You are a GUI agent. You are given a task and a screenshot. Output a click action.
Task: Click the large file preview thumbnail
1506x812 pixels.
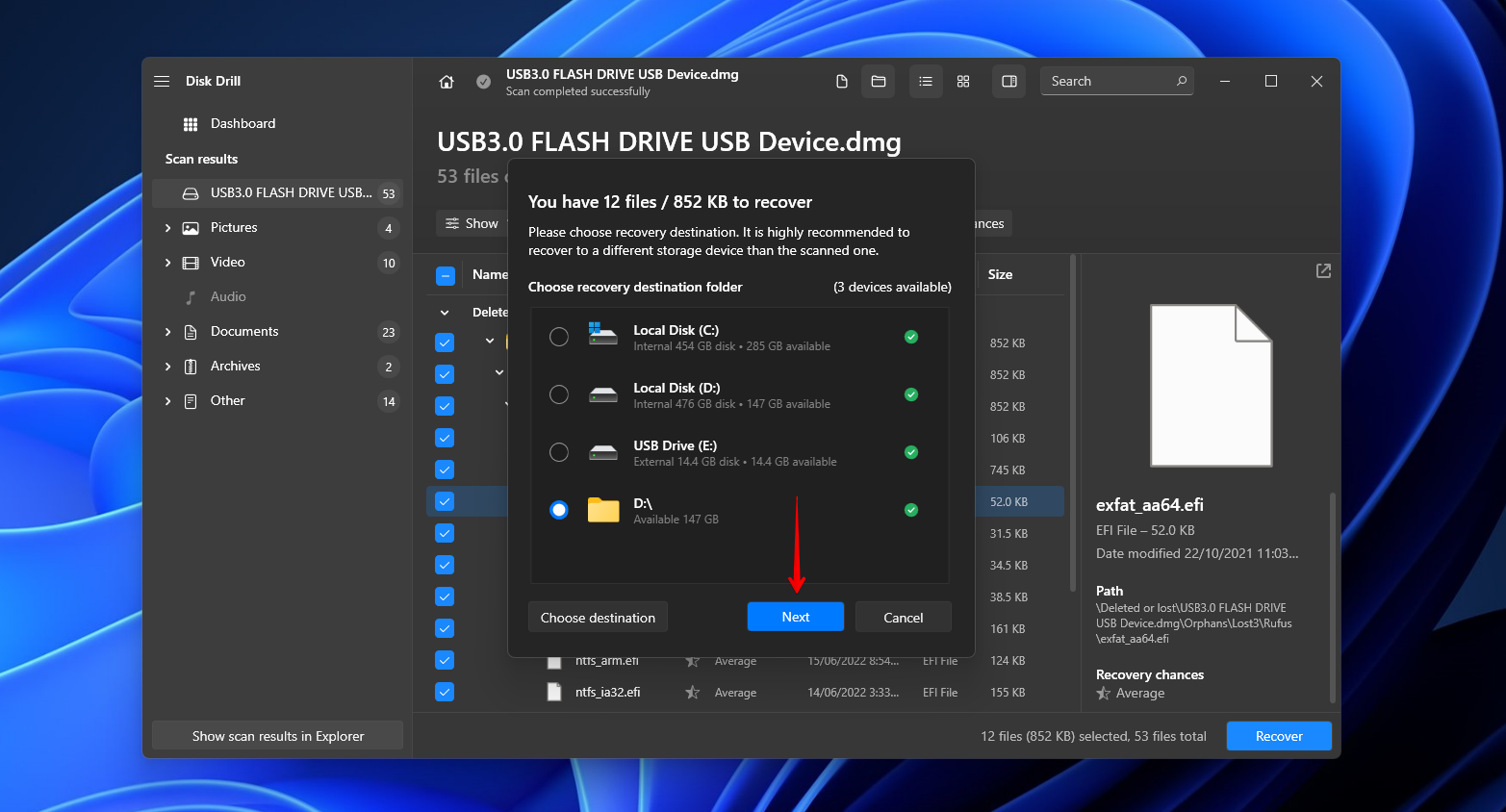tap(1212, 386)
